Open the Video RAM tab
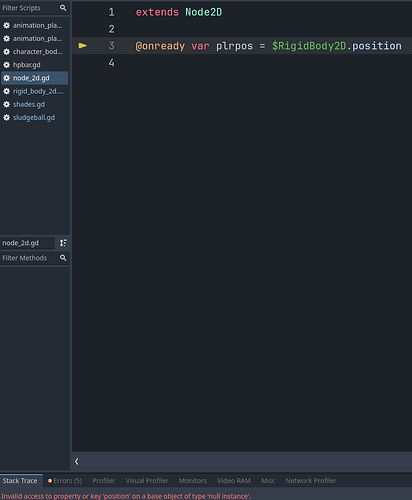 tap(234, 481)
